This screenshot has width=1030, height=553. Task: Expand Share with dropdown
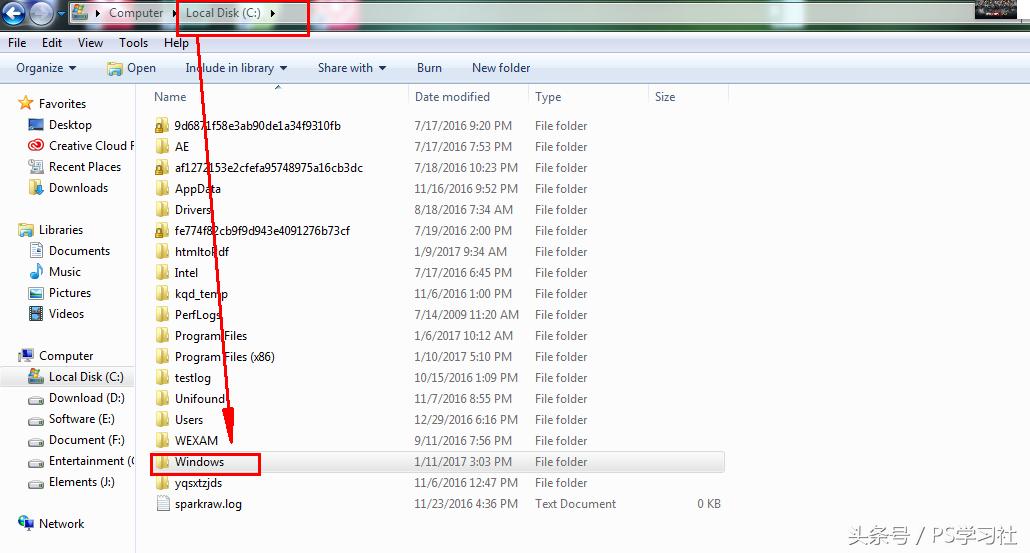[x=351, y=68]
